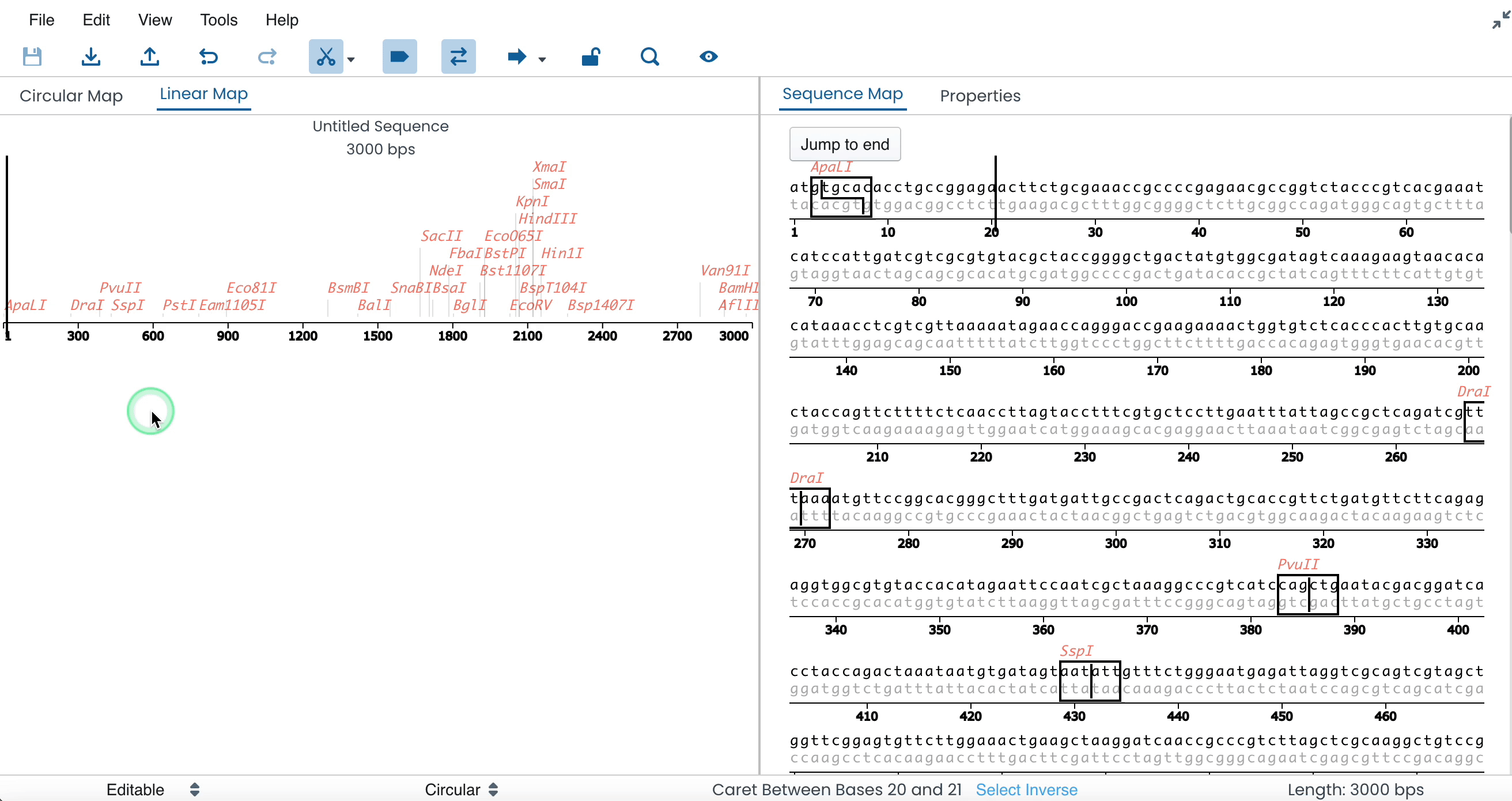Import a sequence file

tap(91, 56)
